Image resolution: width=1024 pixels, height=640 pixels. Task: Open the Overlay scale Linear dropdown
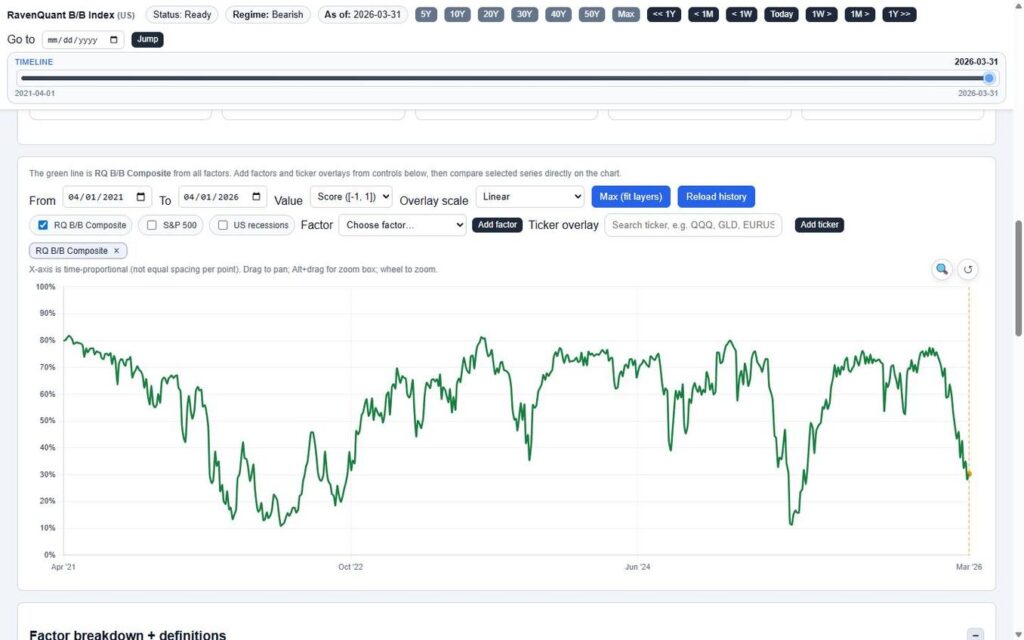[x=530, y=196]
